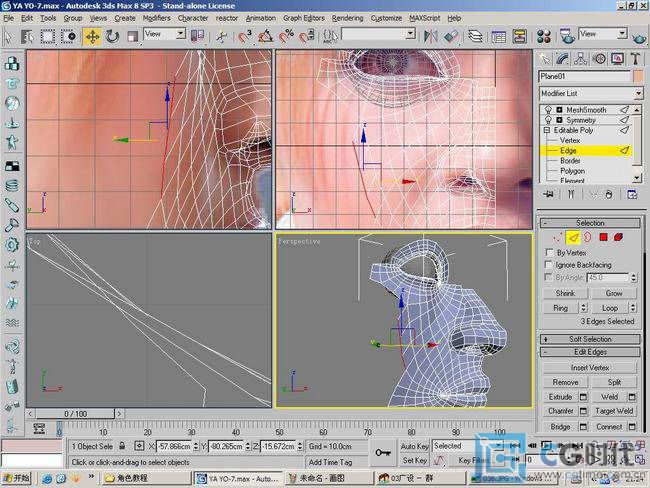The image size is (650, 488).
Task: Open the Rendering menu
Action: 347,18
